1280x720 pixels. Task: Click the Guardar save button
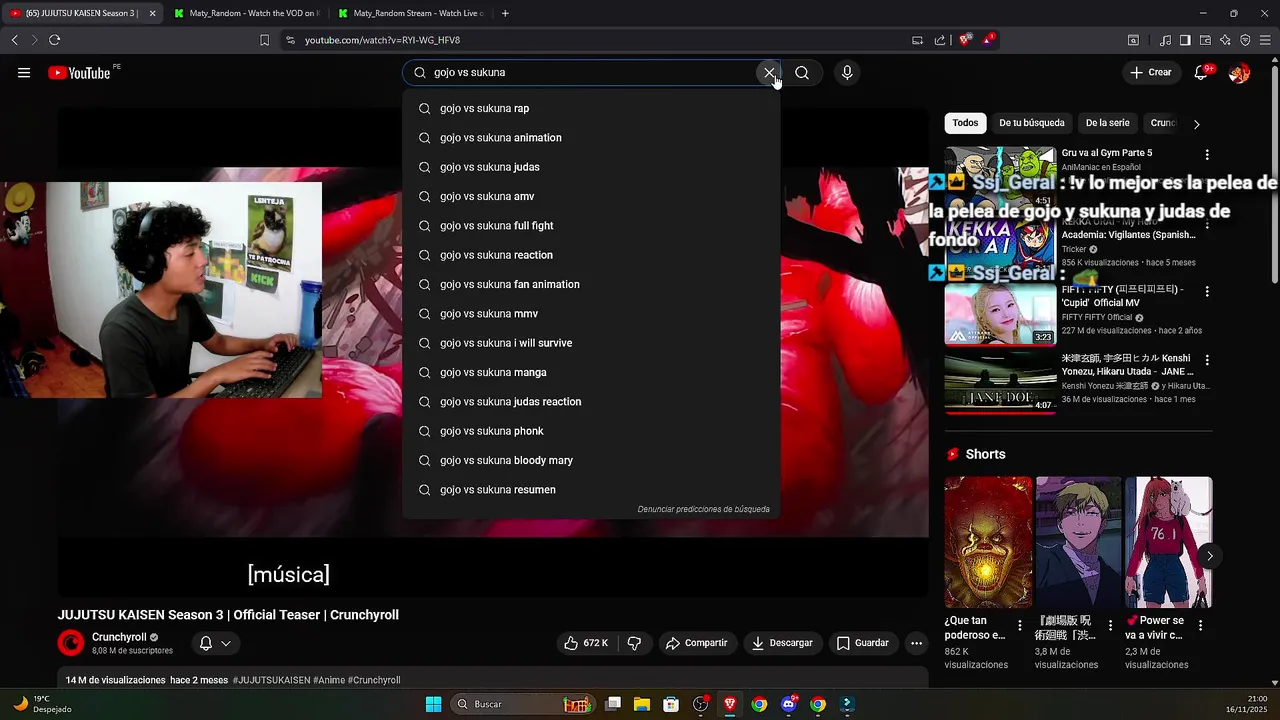click(863, 643)
